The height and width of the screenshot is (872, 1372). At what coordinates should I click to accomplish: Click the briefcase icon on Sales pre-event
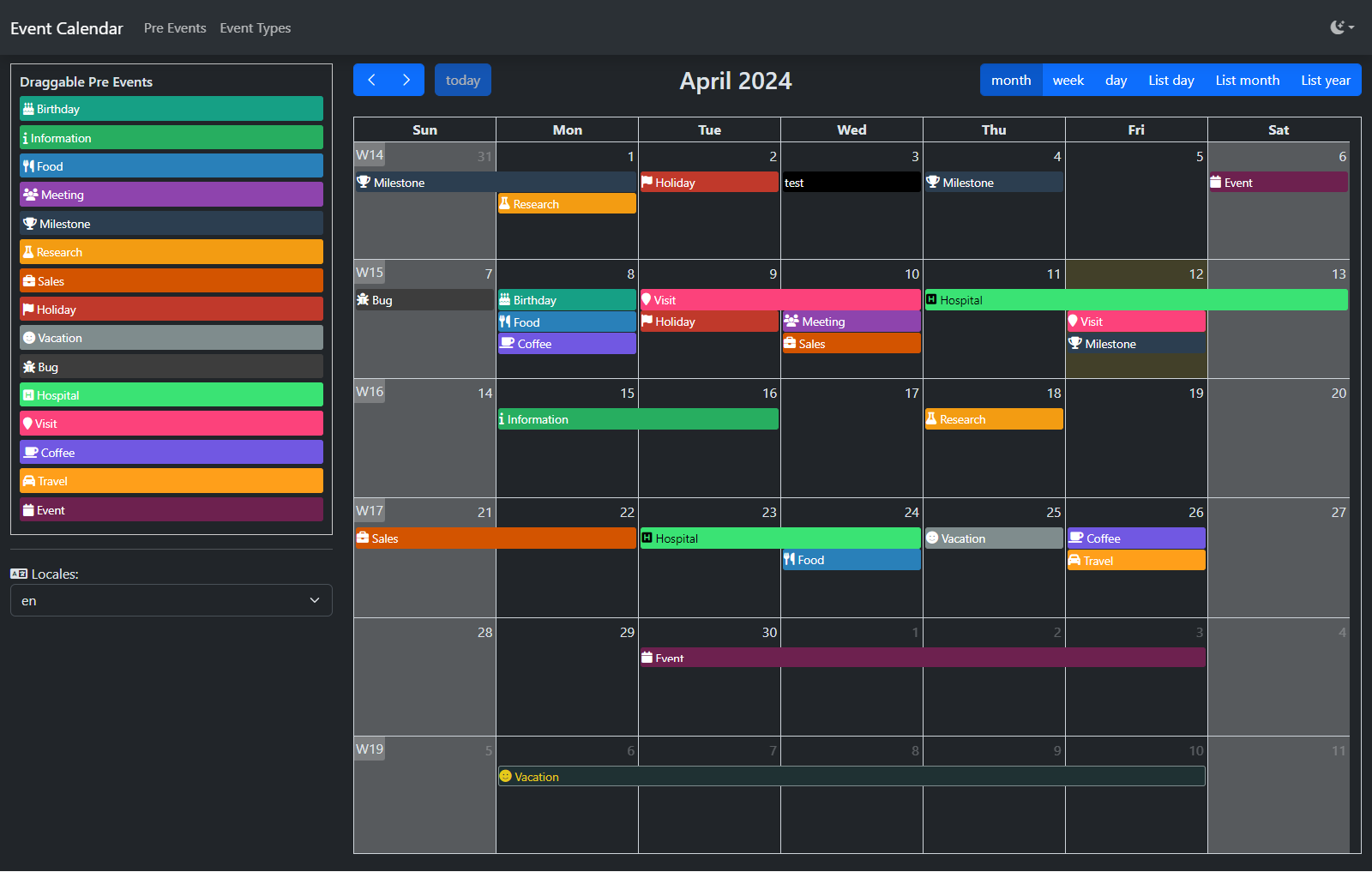pos(29,281)
